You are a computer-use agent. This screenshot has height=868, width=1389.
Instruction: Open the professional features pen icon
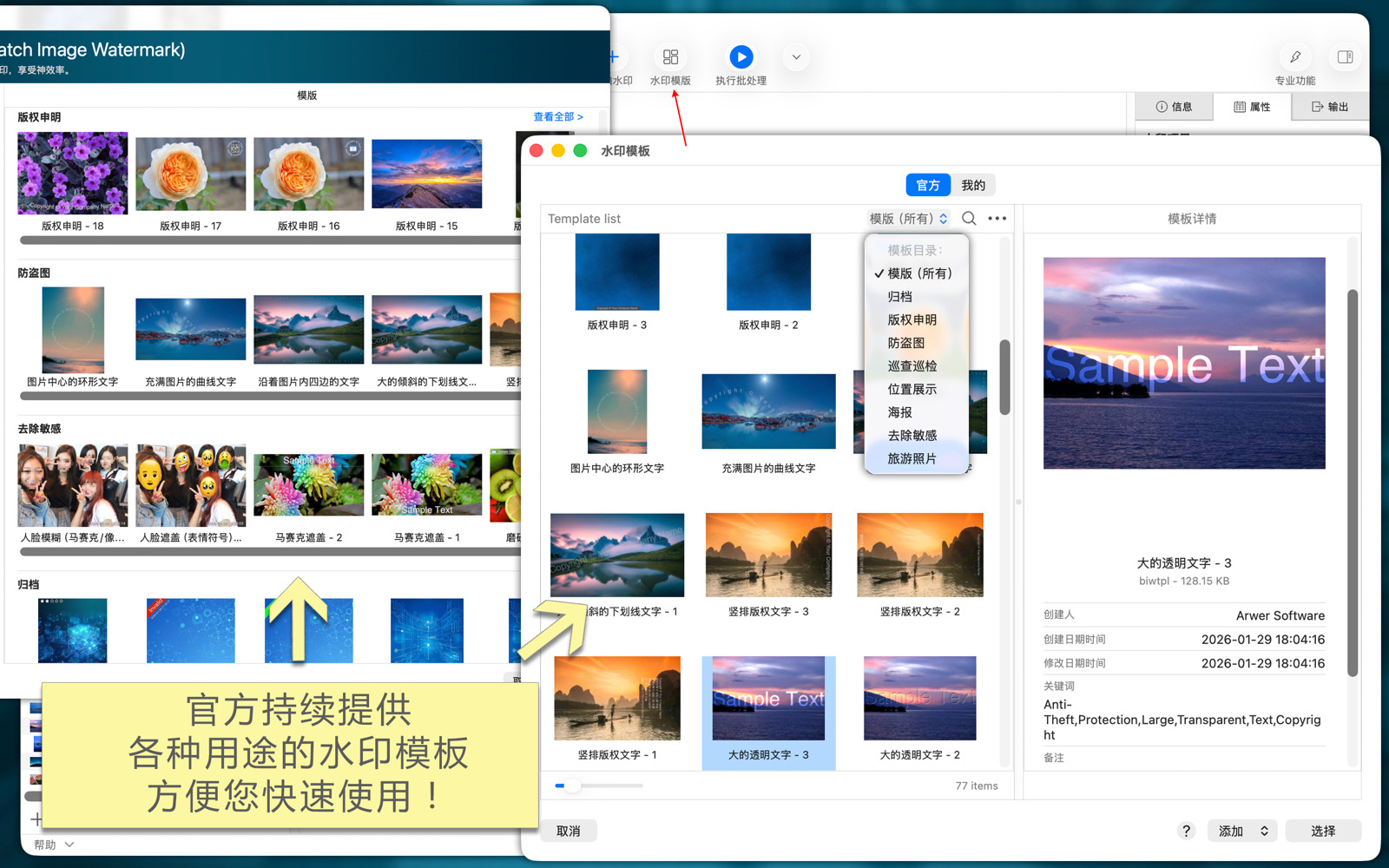click(1294, 57)
